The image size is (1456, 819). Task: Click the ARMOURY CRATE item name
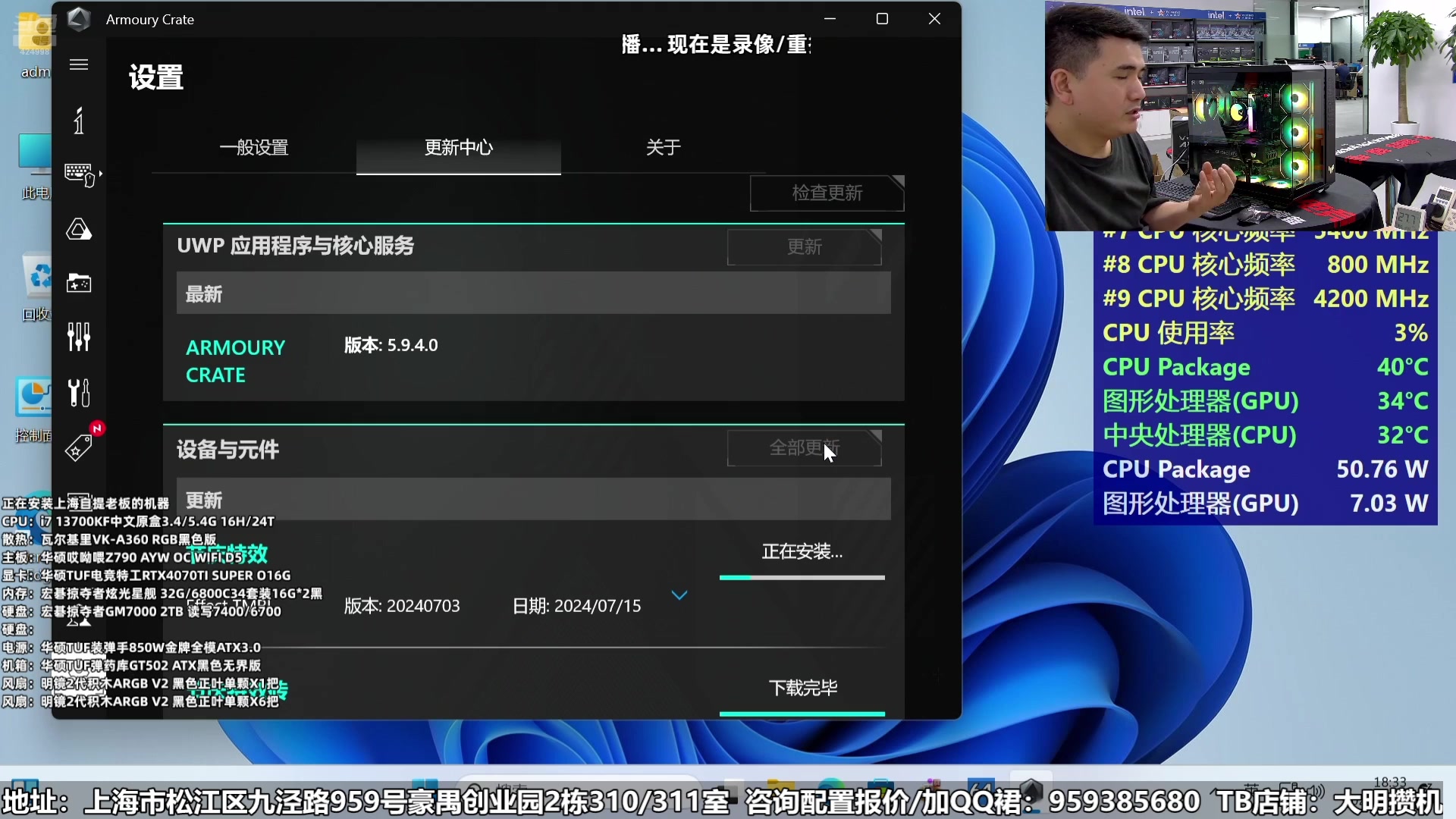pyautogui.click(x=236, y=361)
